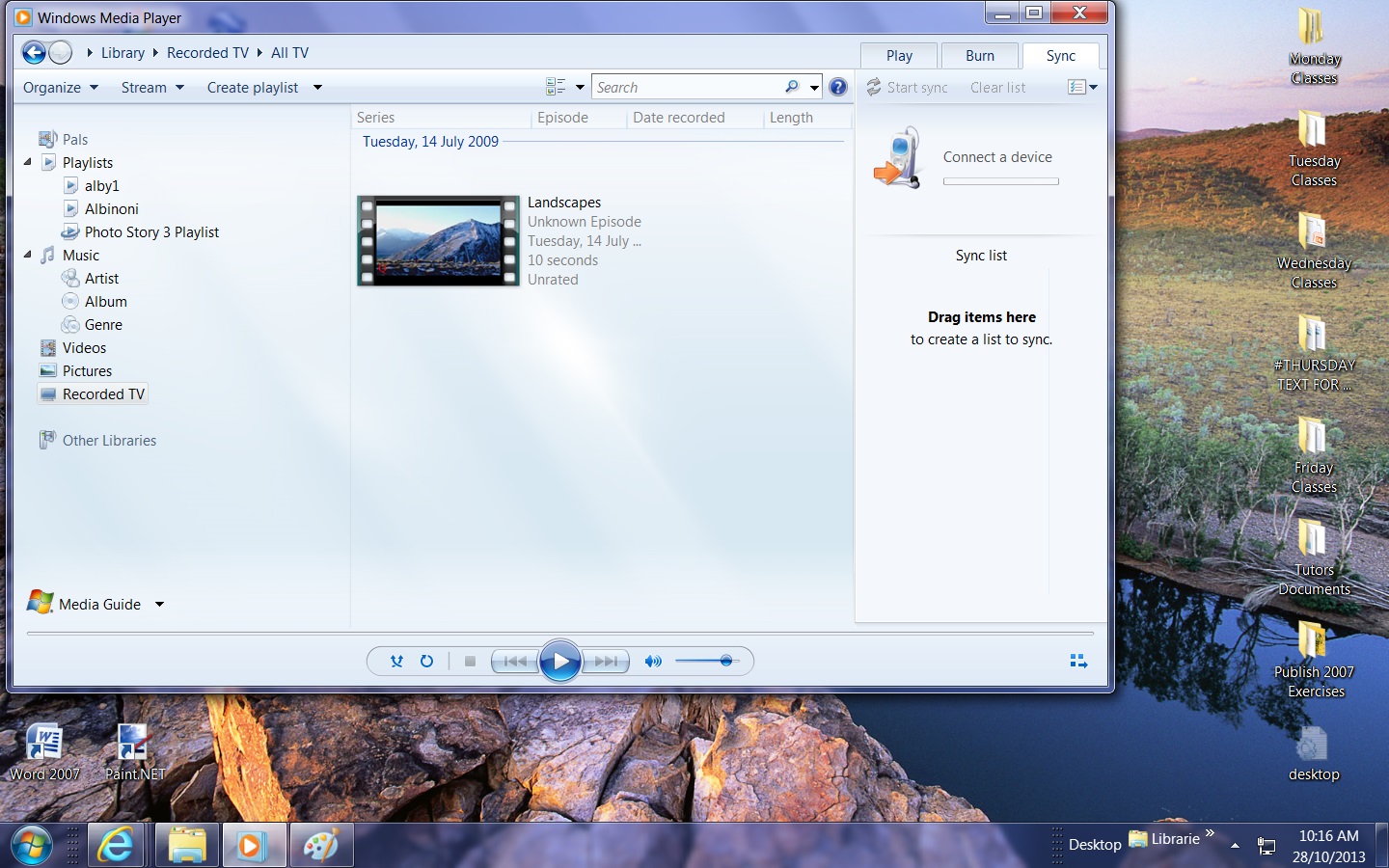Open the Play tab

(x=899, y=56)
